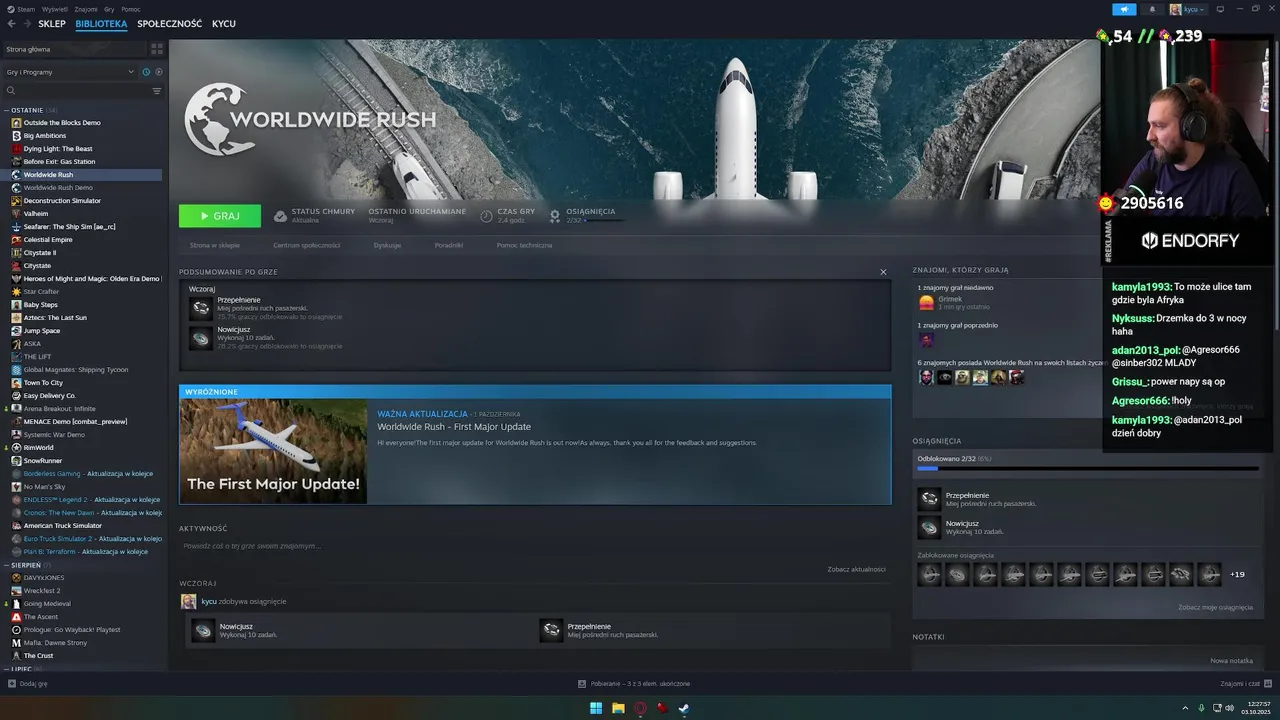Open friend Grimek's avatar
The image size is (1280, 720).
926,302
